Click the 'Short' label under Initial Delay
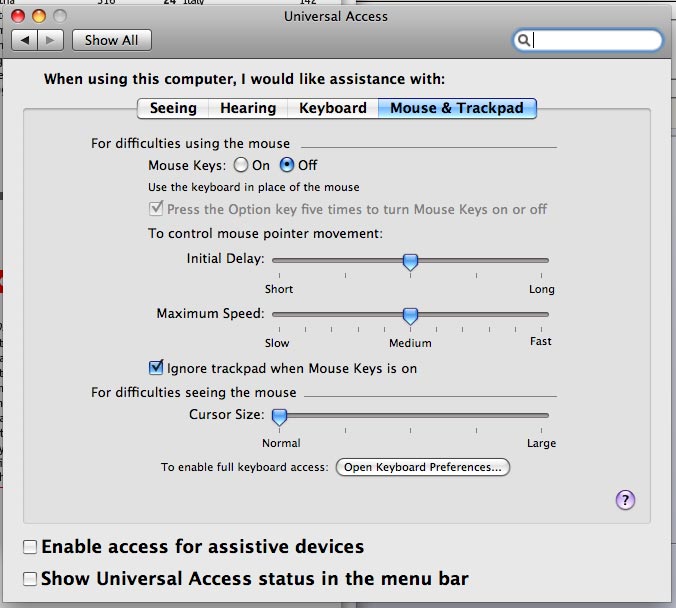 pyautogui.click(x=279, y=289)
